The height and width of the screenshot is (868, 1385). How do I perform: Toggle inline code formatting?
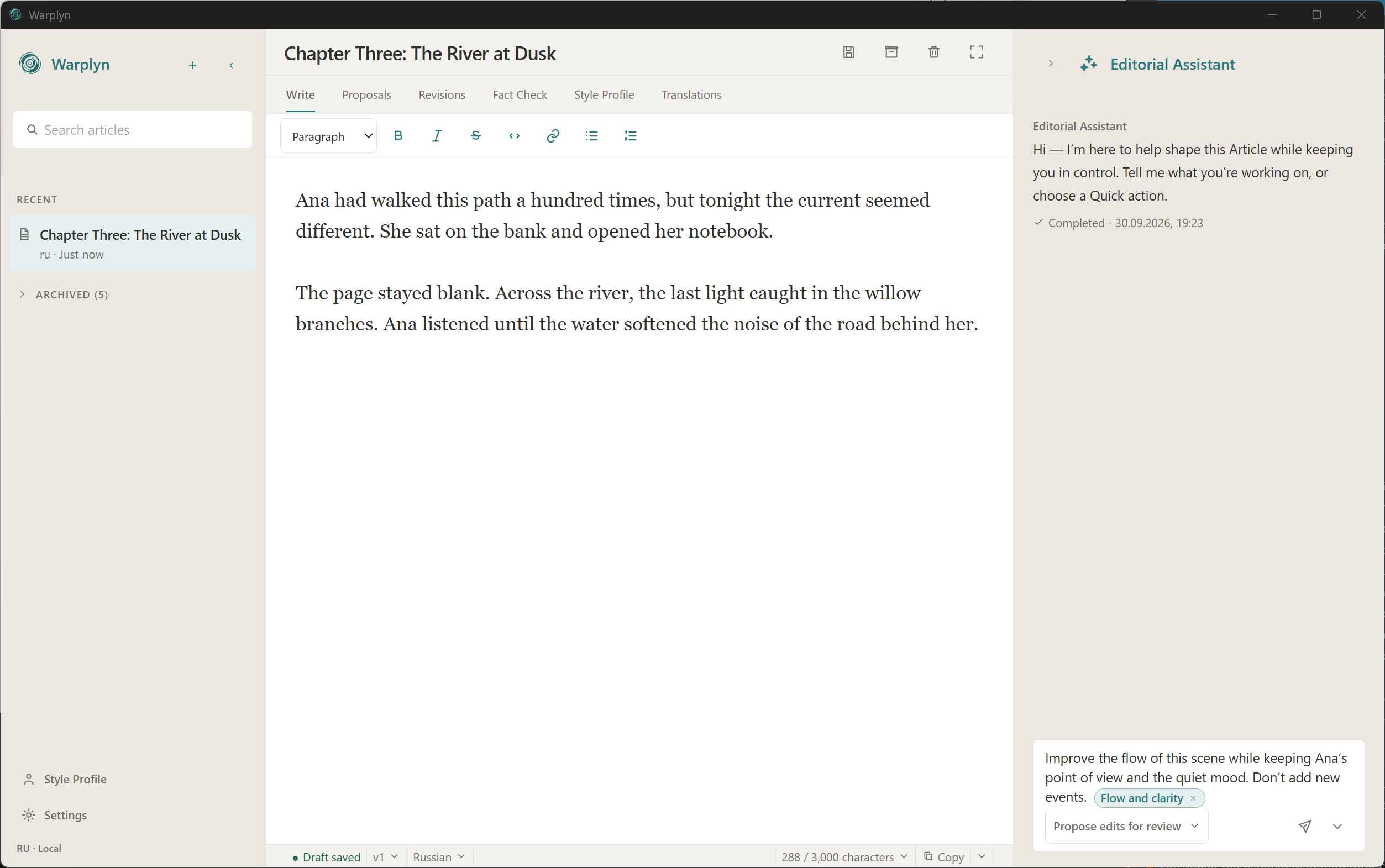click(x=515, y=135)
